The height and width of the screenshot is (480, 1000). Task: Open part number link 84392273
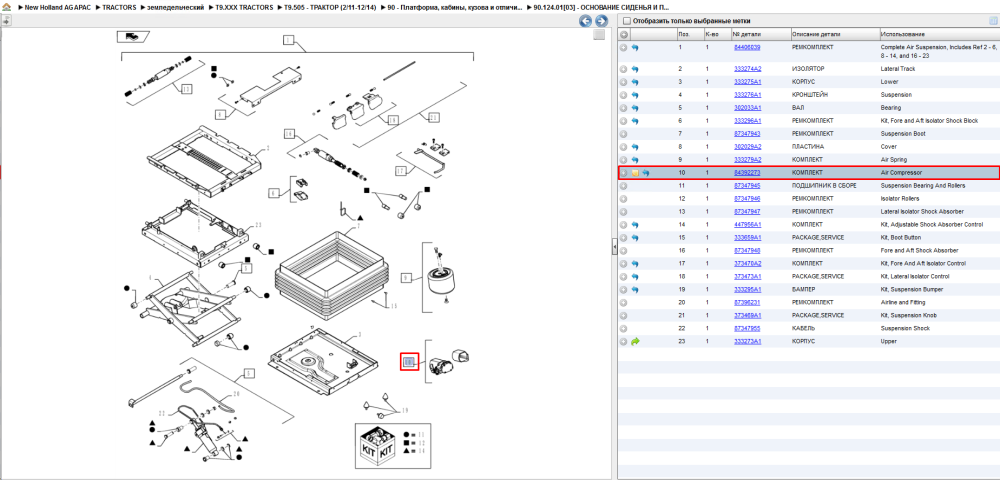(747, 173)
